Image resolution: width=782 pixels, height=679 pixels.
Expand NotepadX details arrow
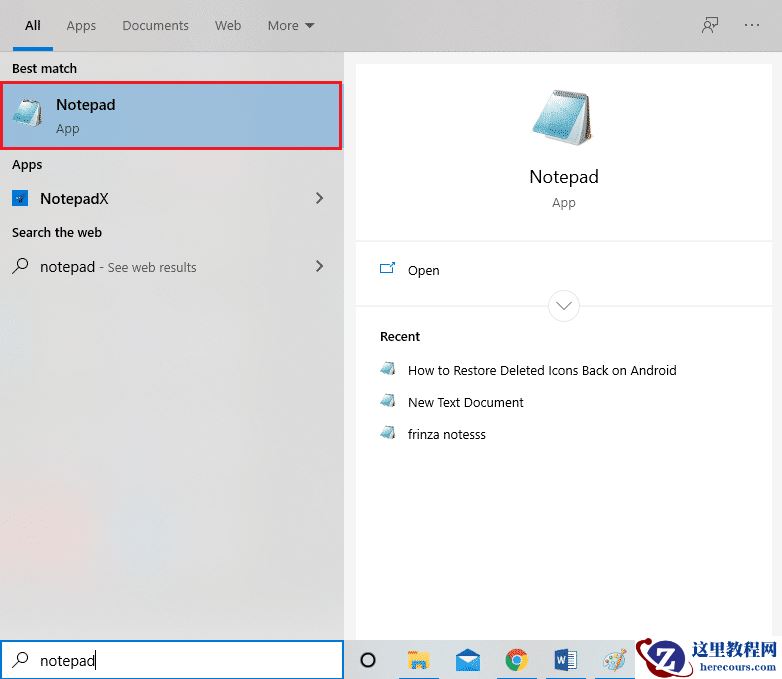tap(319, 199)
